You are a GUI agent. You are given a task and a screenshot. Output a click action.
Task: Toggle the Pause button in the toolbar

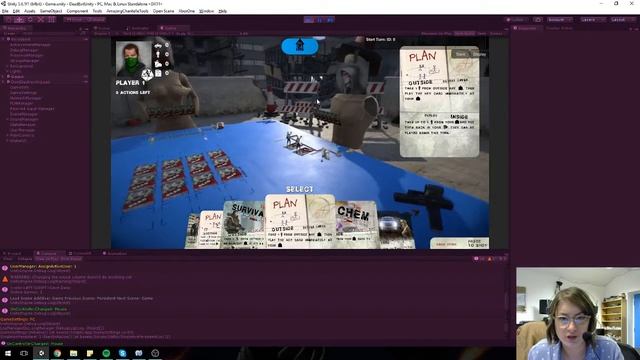click(x=320, y=19)
